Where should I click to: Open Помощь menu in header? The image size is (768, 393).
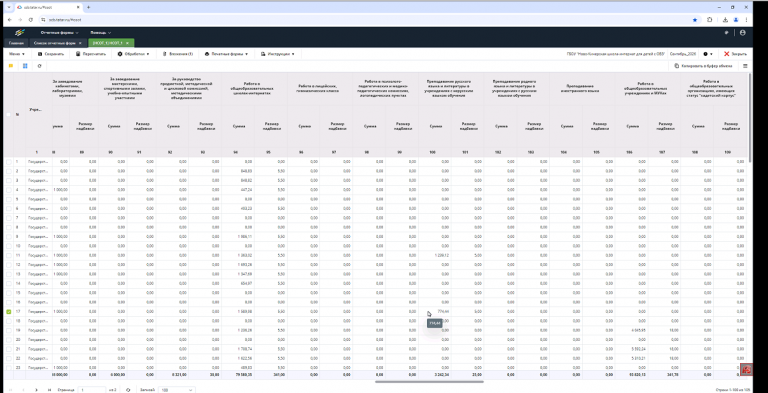100,32
